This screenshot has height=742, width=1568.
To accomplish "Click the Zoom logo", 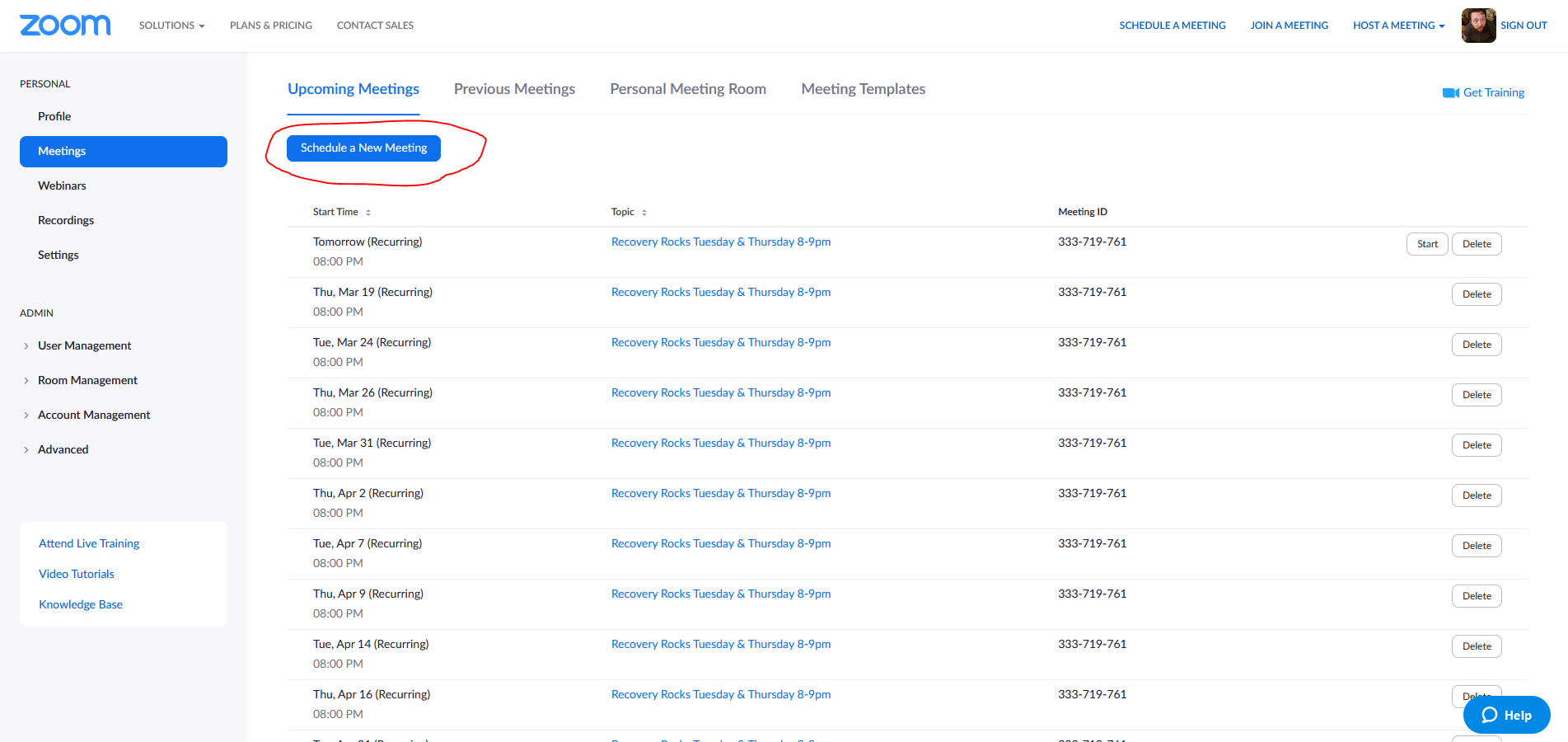I will (65, 26).
